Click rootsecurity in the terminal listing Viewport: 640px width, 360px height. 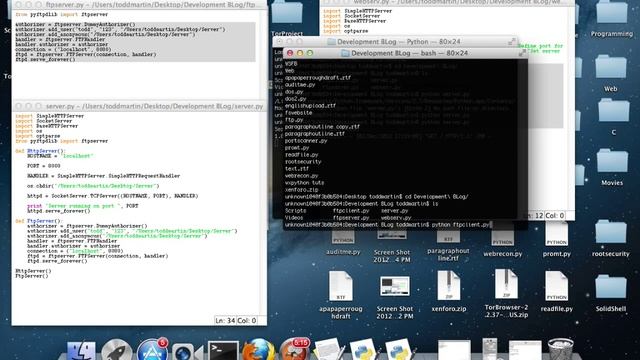click(x=303, y=162)
